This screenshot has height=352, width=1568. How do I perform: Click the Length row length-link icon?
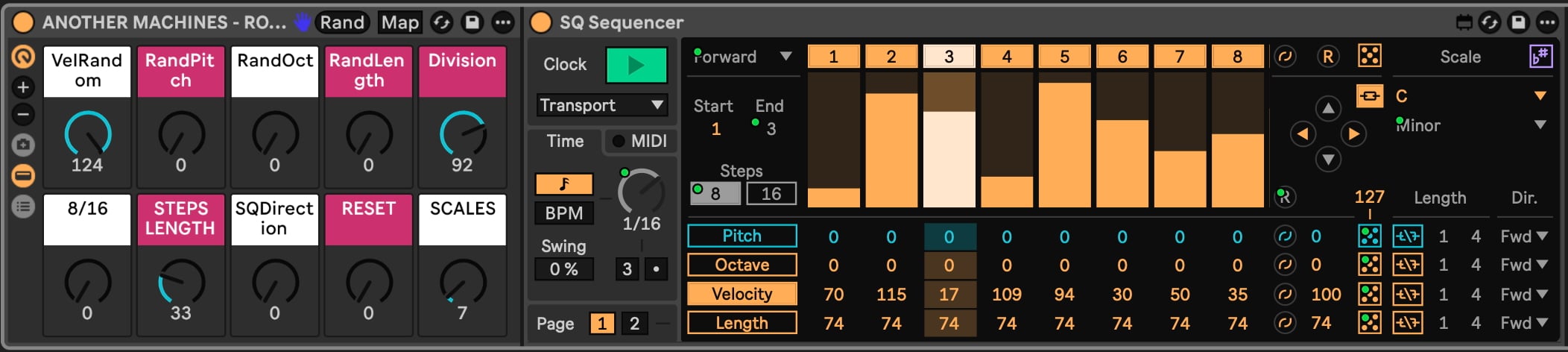(1408, 323)
